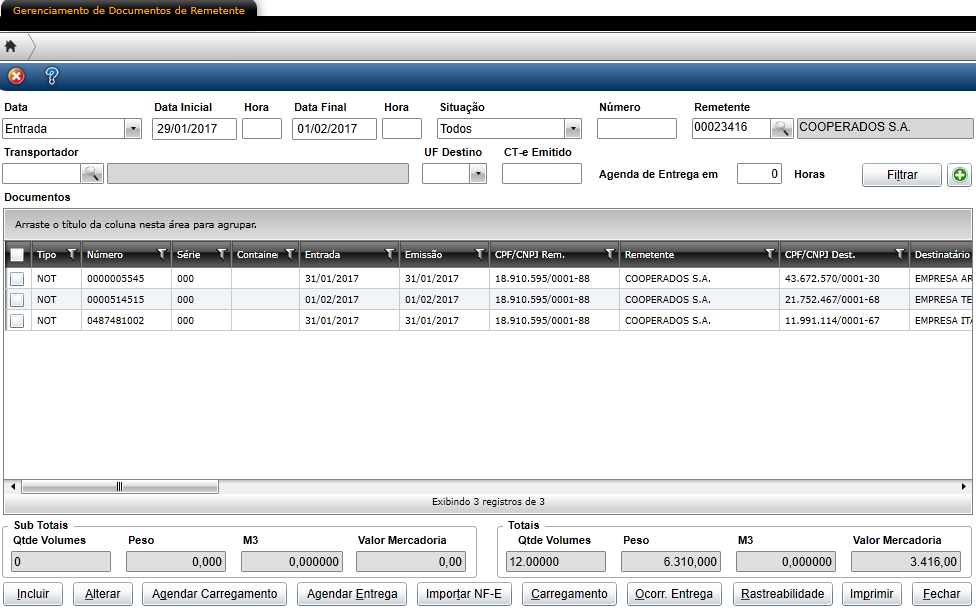Select the Gerenciamento de Documentos de Remetente tab
The image size is (976, 610).
129,11
